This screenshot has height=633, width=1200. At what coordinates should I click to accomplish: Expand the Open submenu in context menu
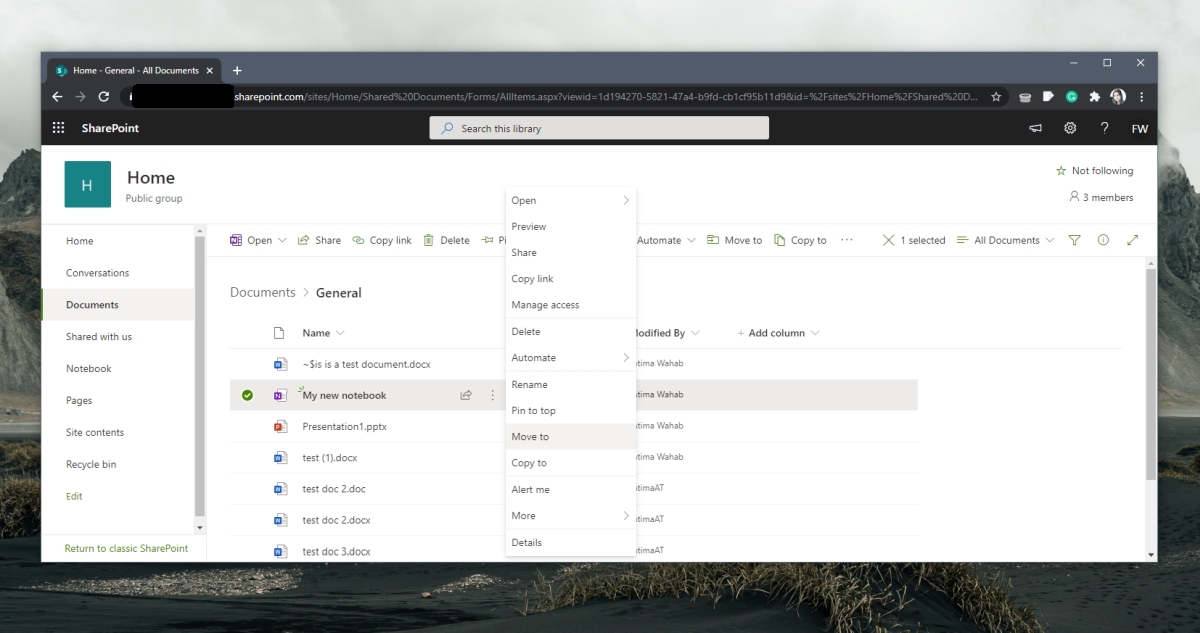(627, 200)
